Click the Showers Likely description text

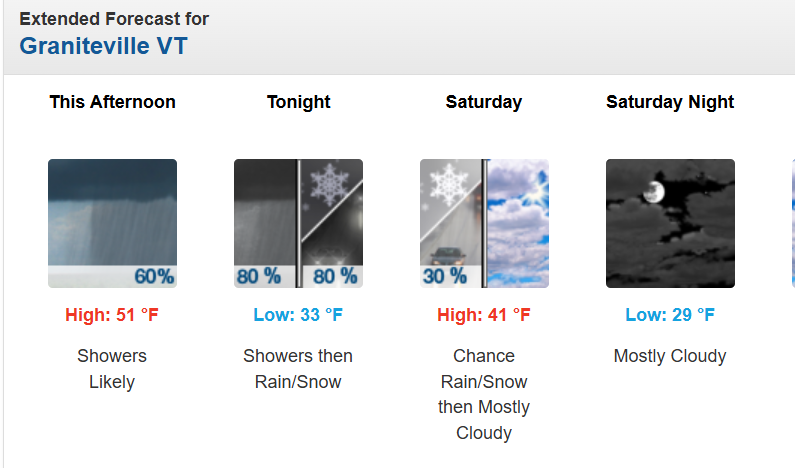pos(112,368)
